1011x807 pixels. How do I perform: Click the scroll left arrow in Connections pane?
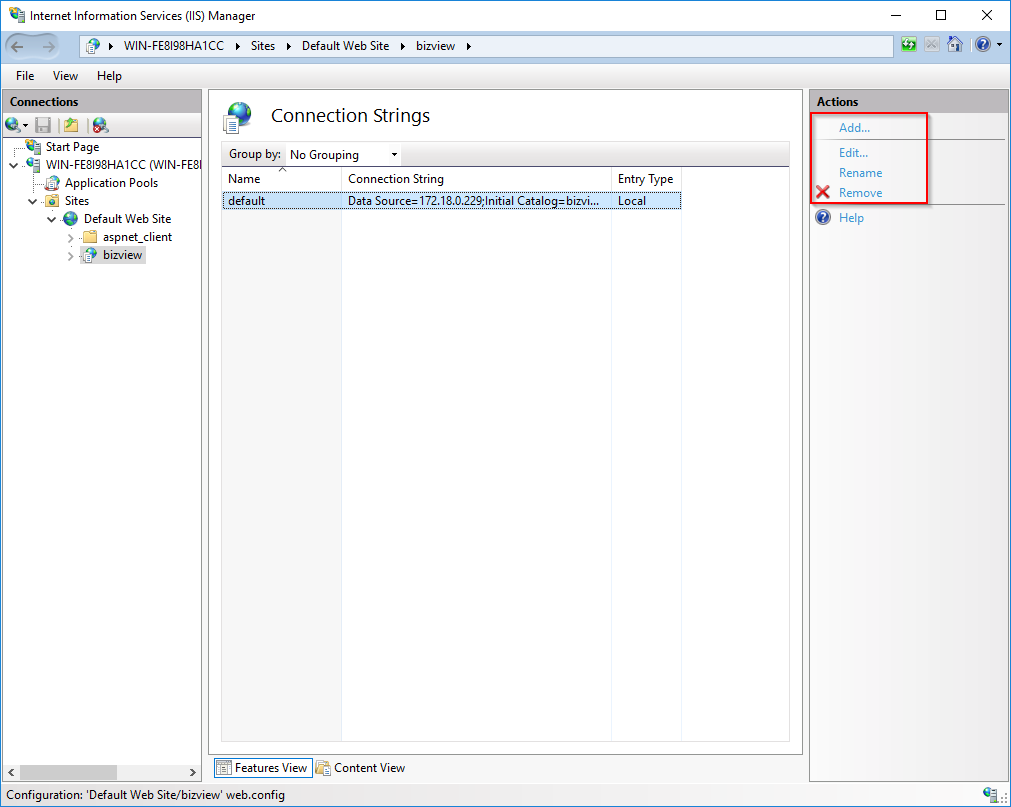click(11, 772)
